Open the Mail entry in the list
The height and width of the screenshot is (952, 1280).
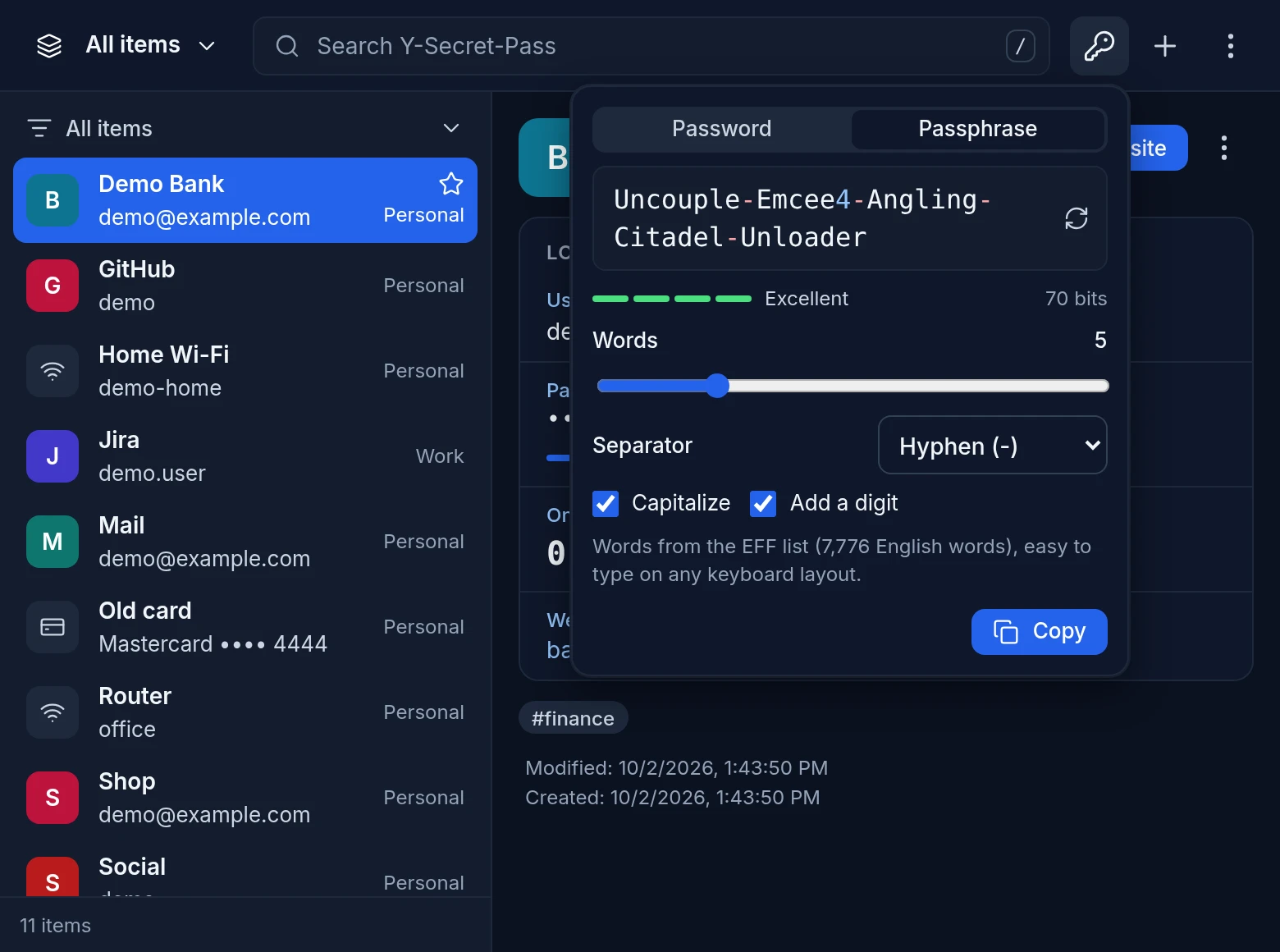245,542
